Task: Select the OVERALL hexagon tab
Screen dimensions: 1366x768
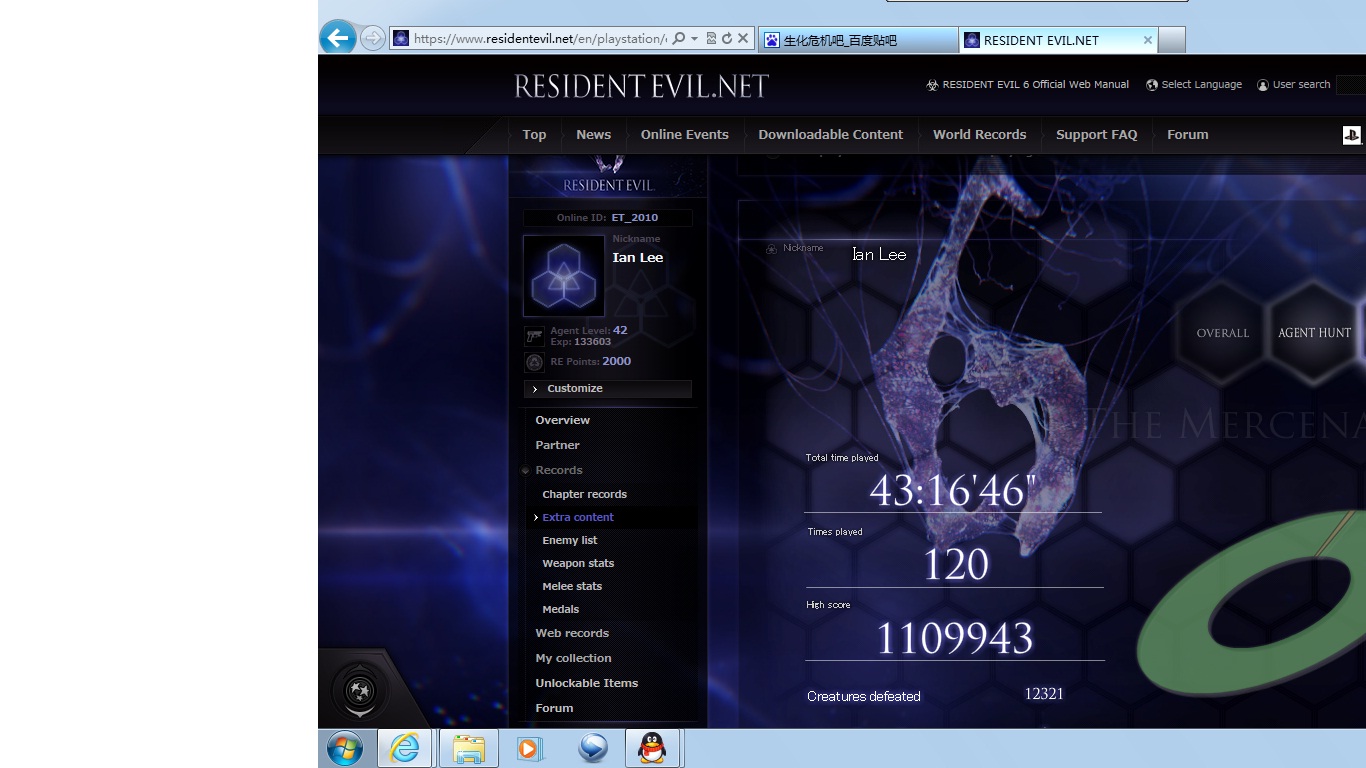Action: pos(1223,333)
